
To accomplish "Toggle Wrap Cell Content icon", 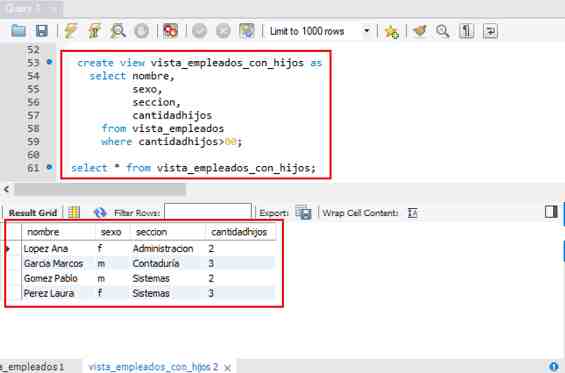I will [x=413, y=213].
